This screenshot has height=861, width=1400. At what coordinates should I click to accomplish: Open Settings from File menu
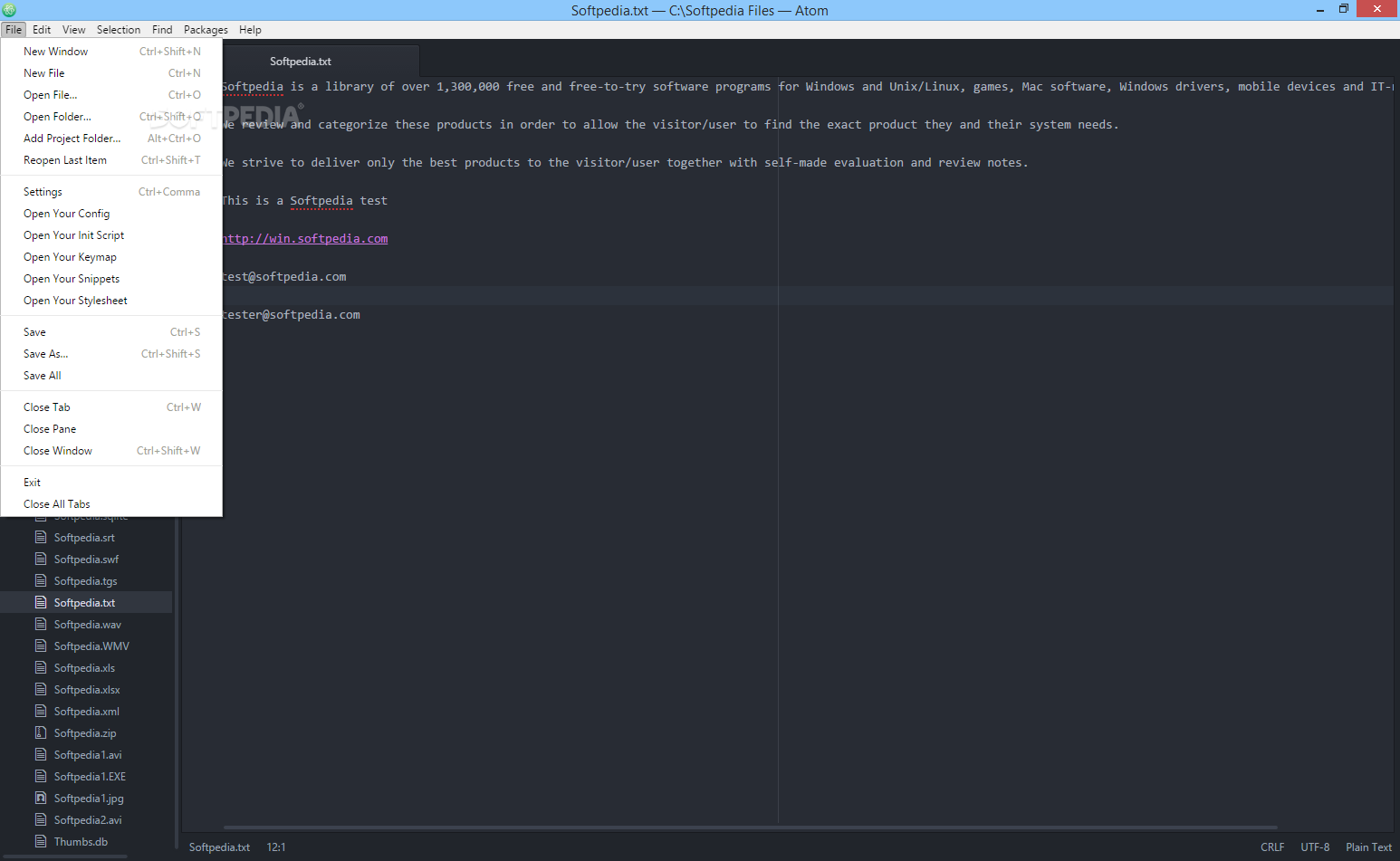click(111, 192)
